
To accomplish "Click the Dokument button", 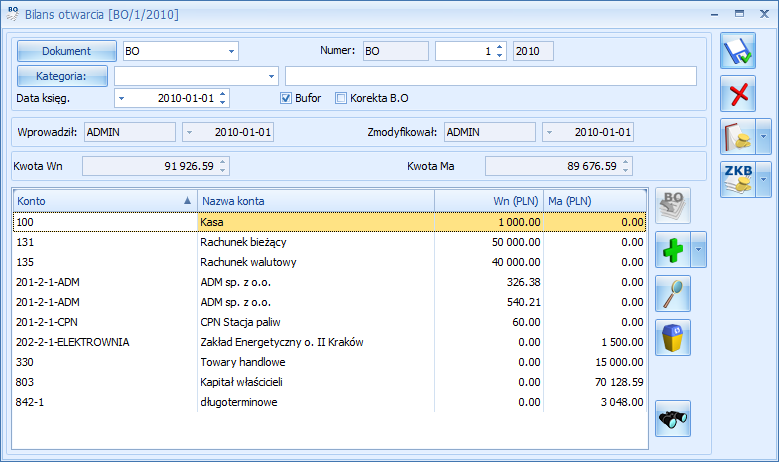I will click(67, 51).
